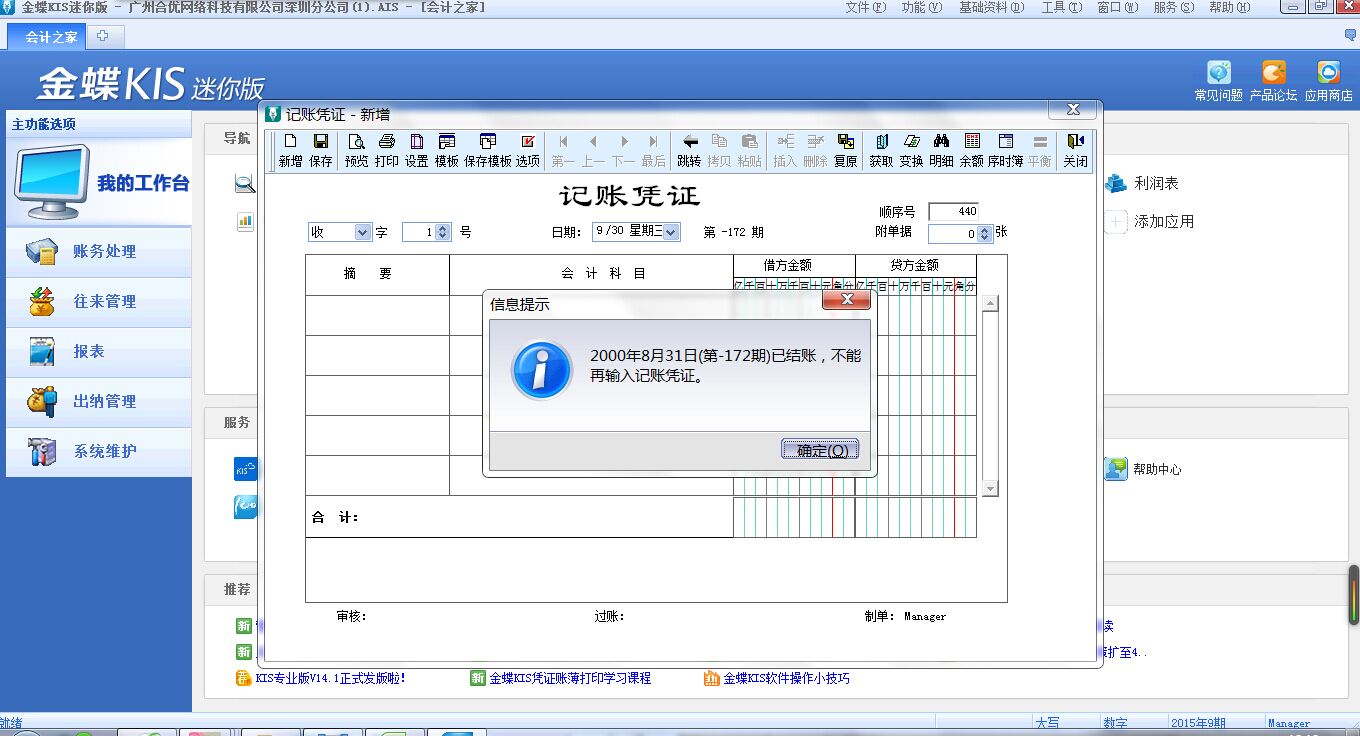
Task: Switch to the 会计之家 tab
Action: click(x=46, y=36)
